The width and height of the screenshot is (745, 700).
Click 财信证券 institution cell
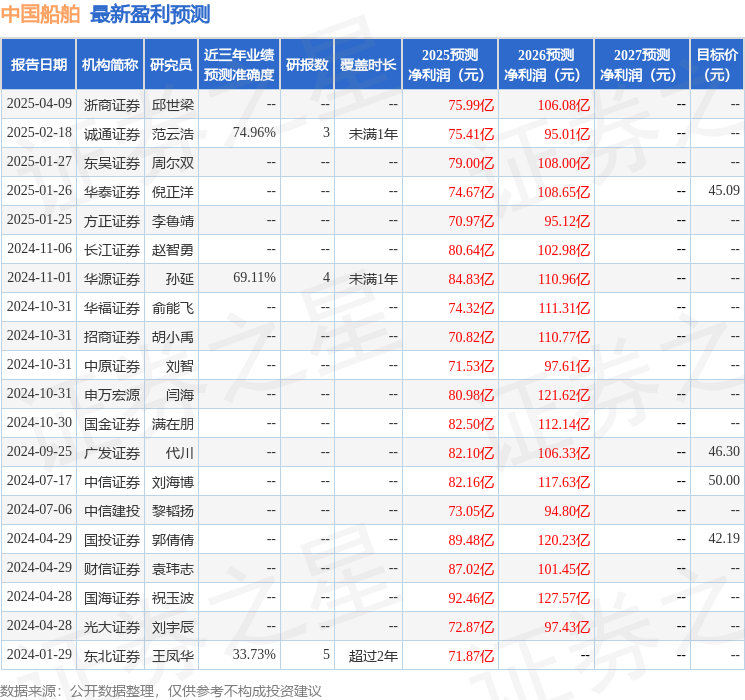(x=112, y=569)
